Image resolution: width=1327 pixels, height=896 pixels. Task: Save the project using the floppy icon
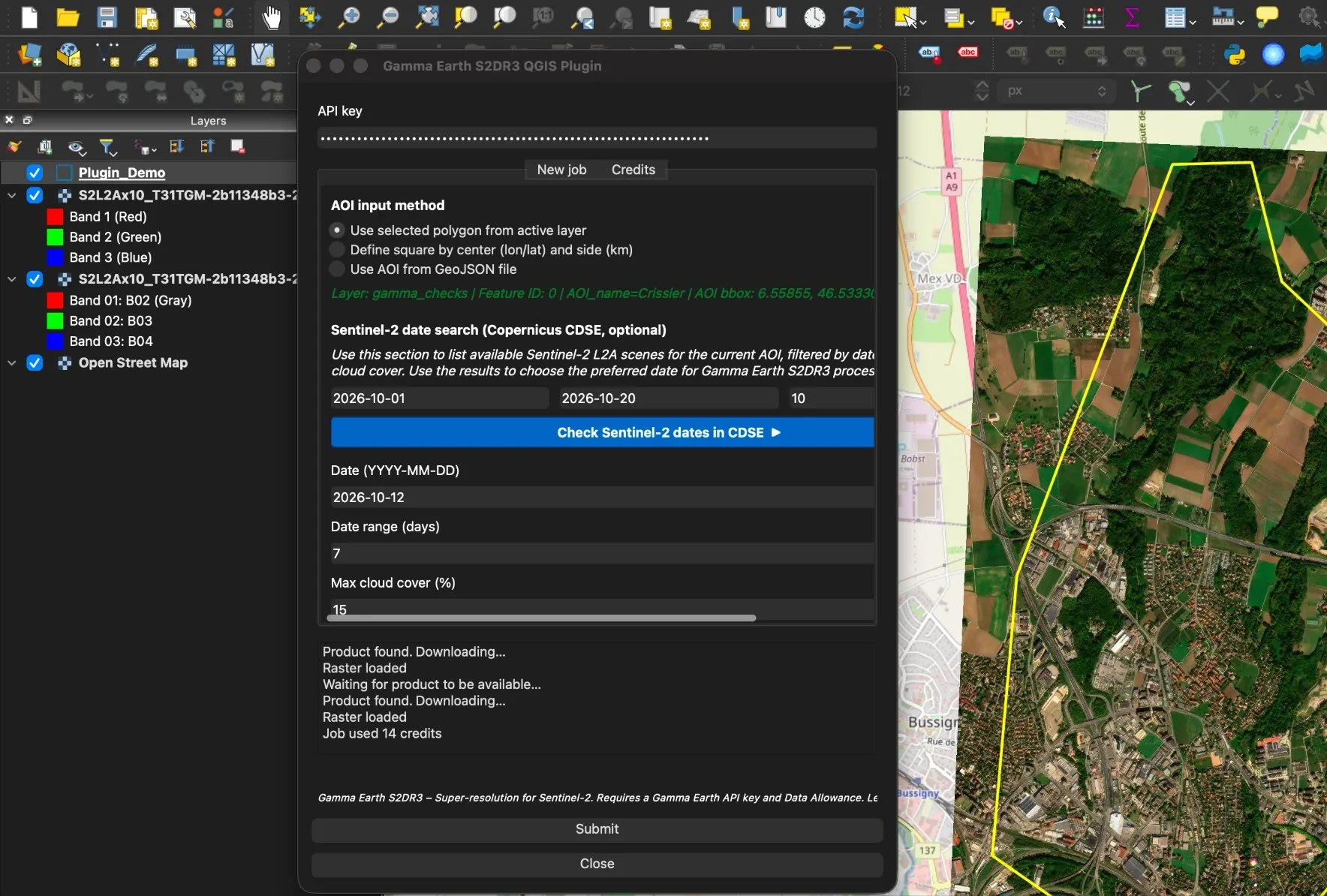(x=107, y=17)
